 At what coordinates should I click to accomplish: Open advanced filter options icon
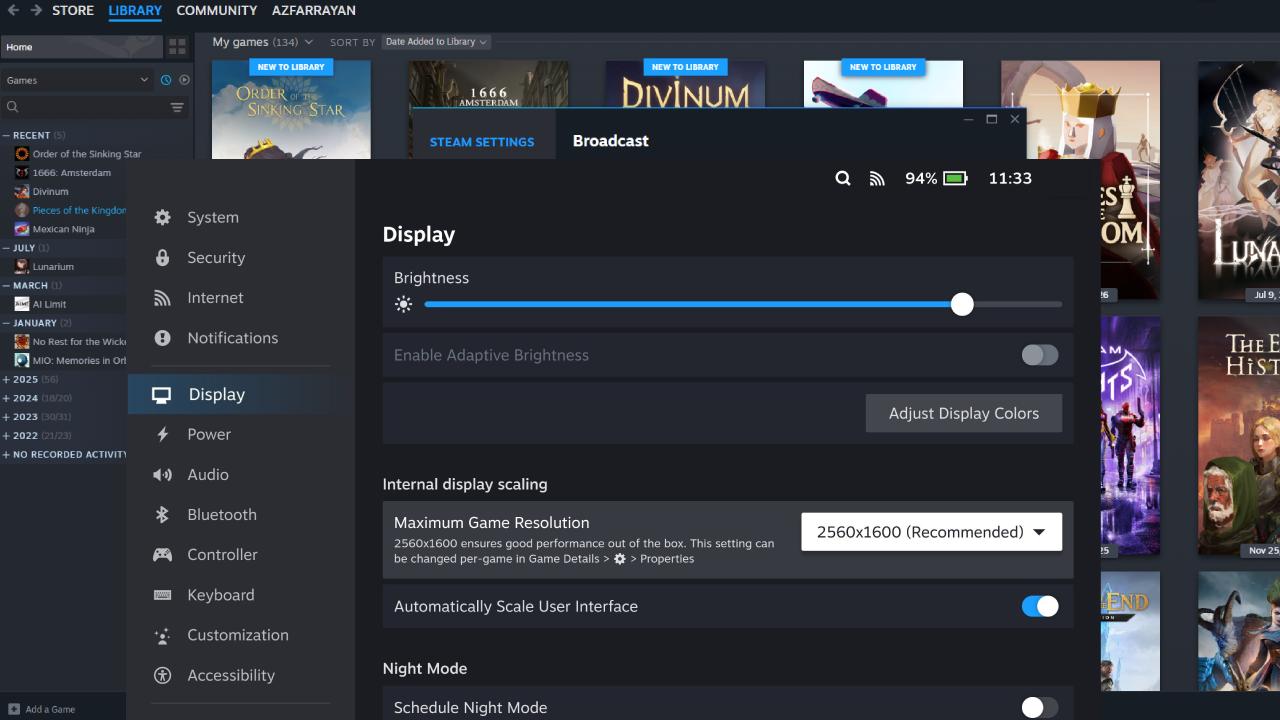177,107
